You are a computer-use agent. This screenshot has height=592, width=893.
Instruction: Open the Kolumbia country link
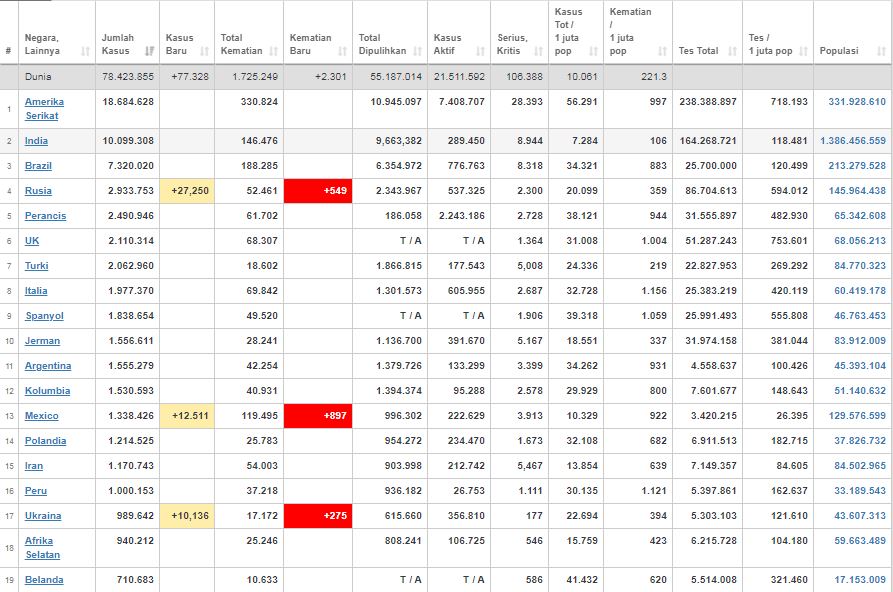pyautogui.click(x=47, y=391)
